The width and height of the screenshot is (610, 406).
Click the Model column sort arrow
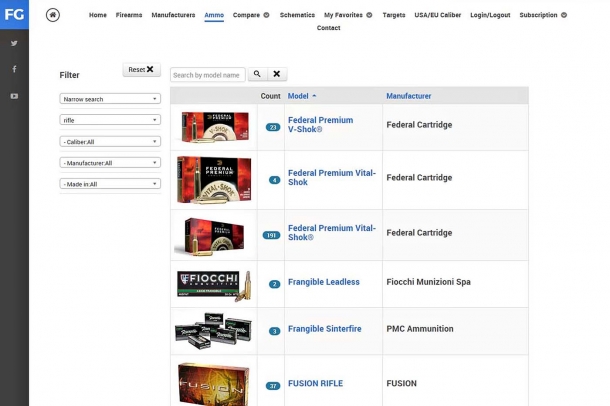(x=314, y=96)
